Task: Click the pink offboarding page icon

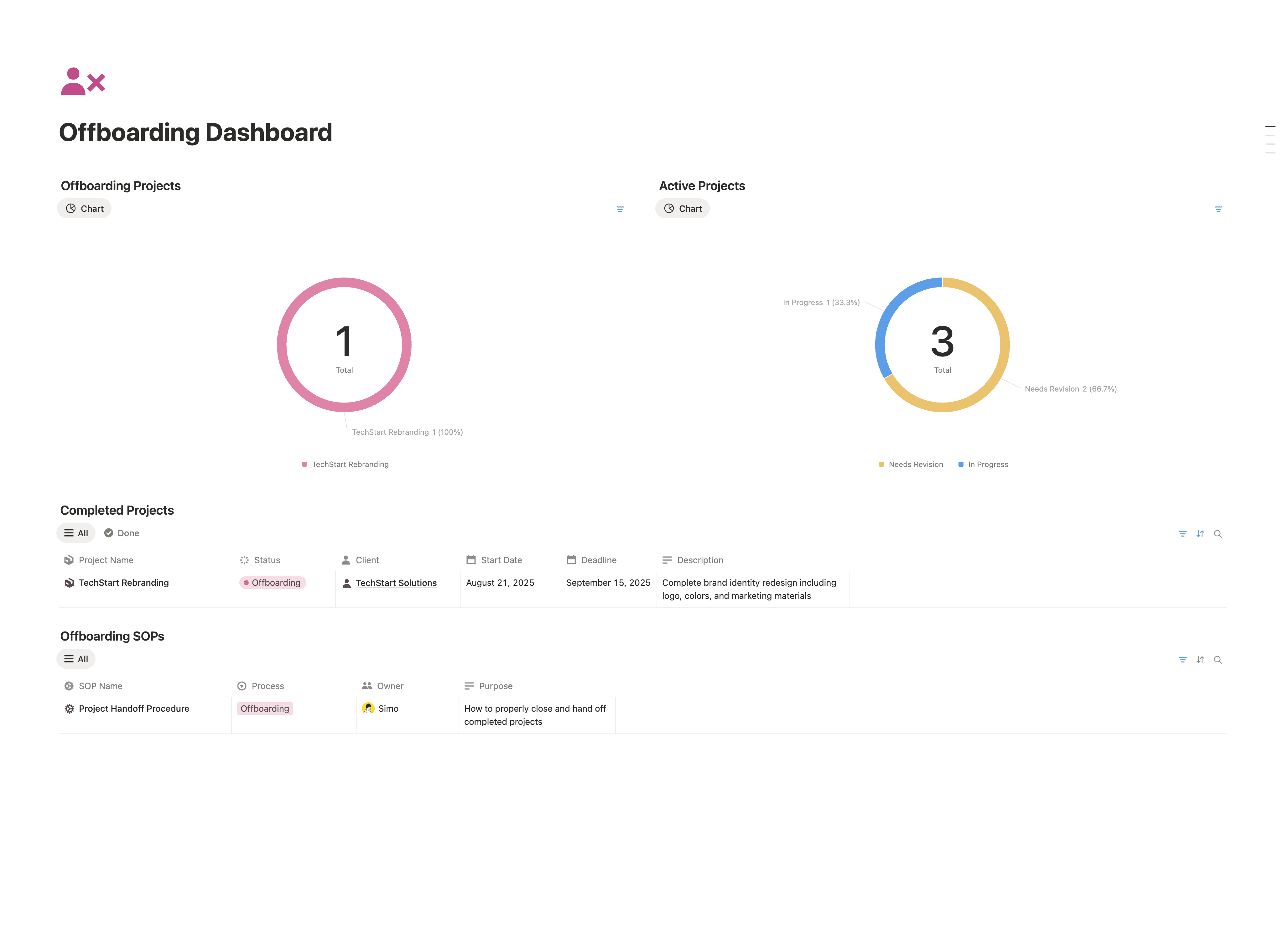Action: pos(83,81)
